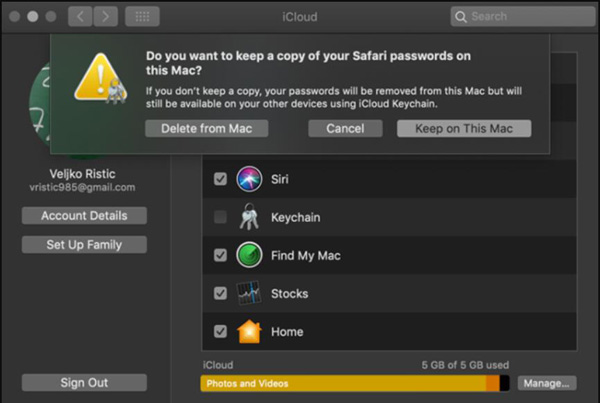Click the Siri app icon

click(249, 179)
